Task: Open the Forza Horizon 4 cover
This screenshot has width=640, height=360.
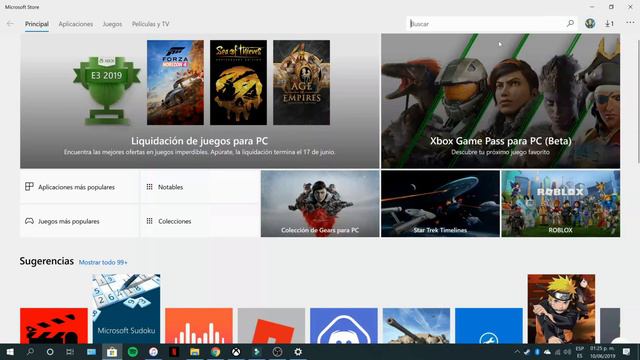Action: [176, 82]
